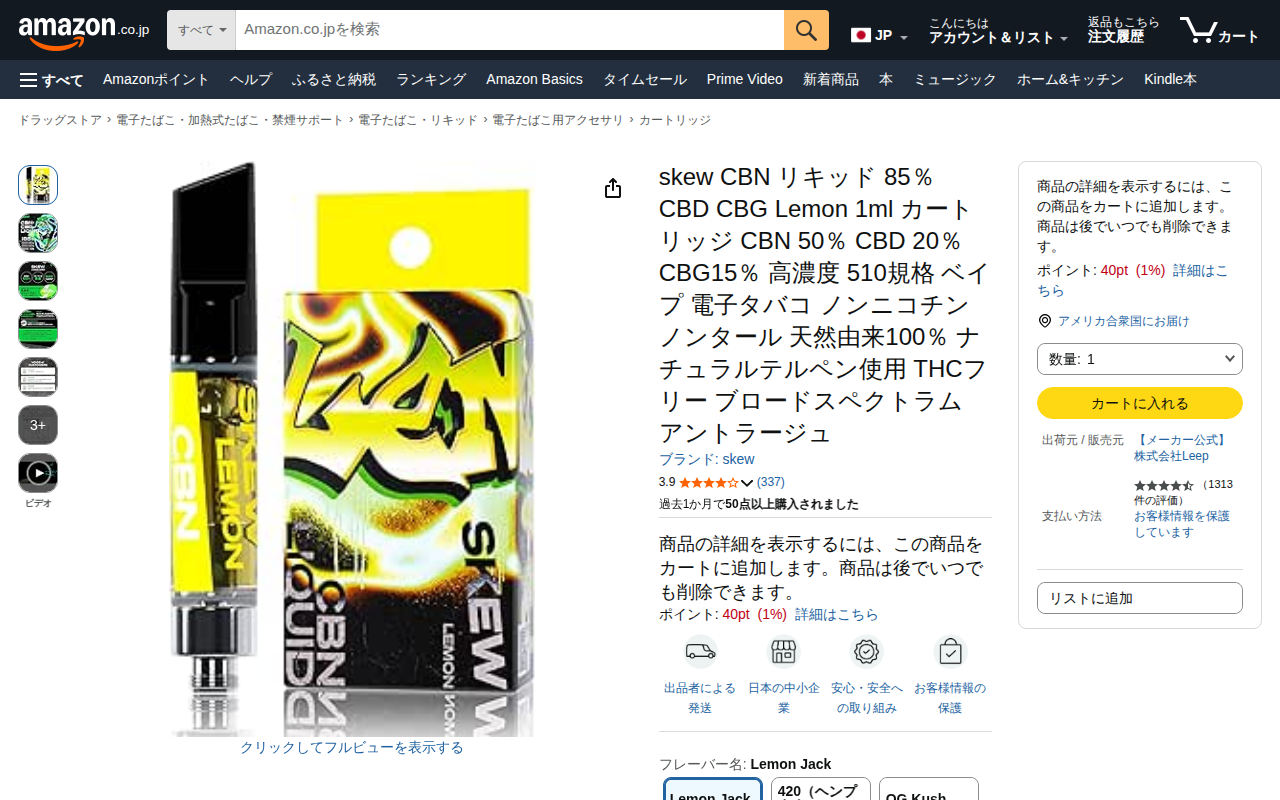Click the delivery truck 出品者による発送 icon
Image resolution: width=1280 pixels, height=800 pixels.
click(x=700, y=652)
